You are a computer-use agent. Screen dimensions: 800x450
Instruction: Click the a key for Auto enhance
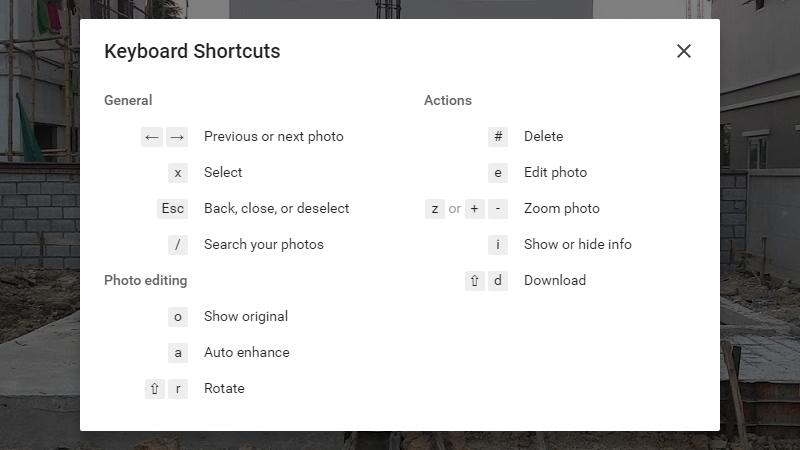point(178,353)
